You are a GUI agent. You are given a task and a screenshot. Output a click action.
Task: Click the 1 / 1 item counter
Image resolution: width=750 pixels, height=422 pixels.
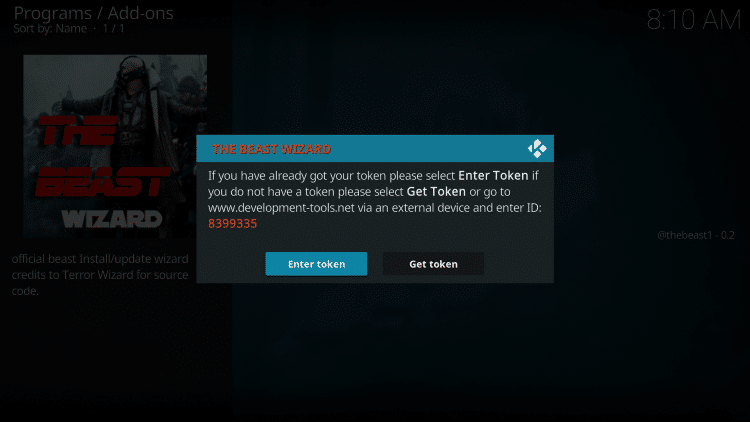[x=113, y=29]
